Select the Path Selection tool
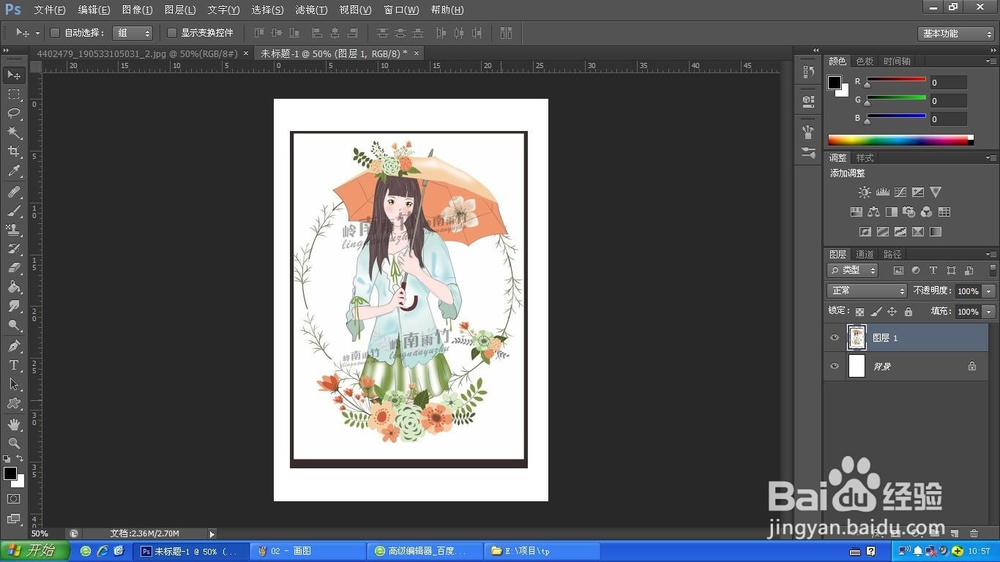Image resolution: width=1000 pixels, height=562 pixels. [x=14, y=385]
